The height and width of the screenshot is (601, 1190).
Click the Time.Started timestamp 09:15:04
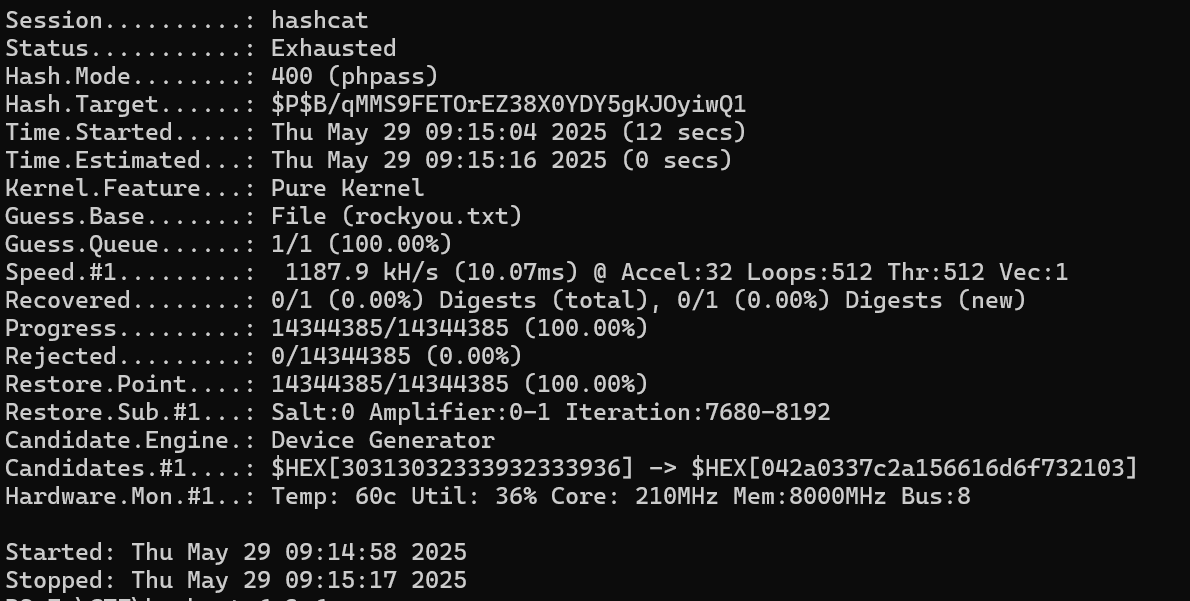pyautogui.click(x=480, y=133)
